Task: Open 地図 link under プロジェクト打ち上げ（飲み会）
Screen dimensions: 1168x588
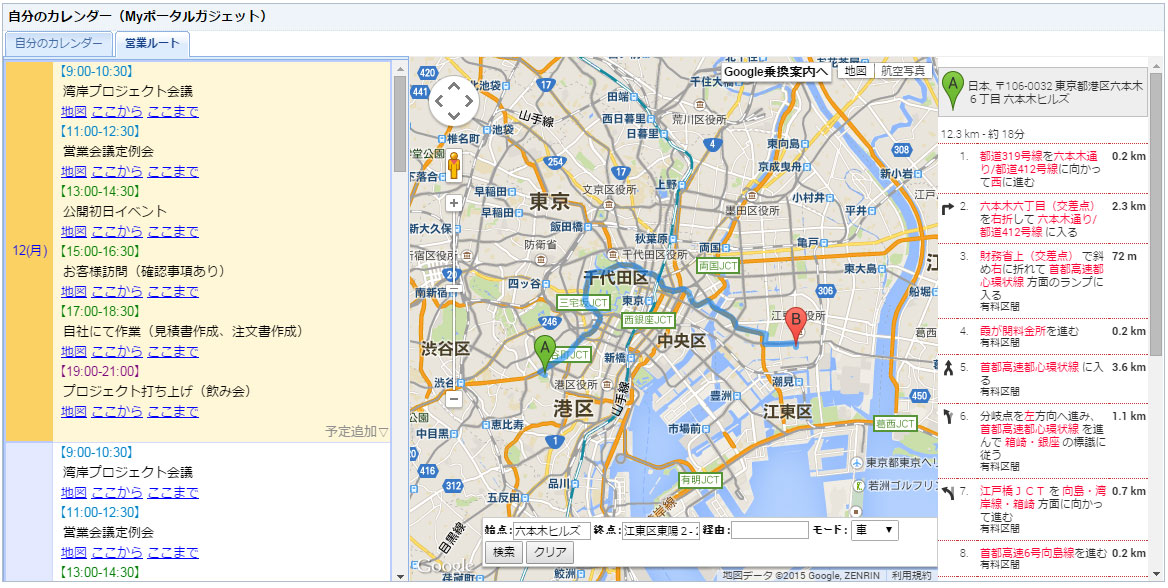Action: point(74,411)
